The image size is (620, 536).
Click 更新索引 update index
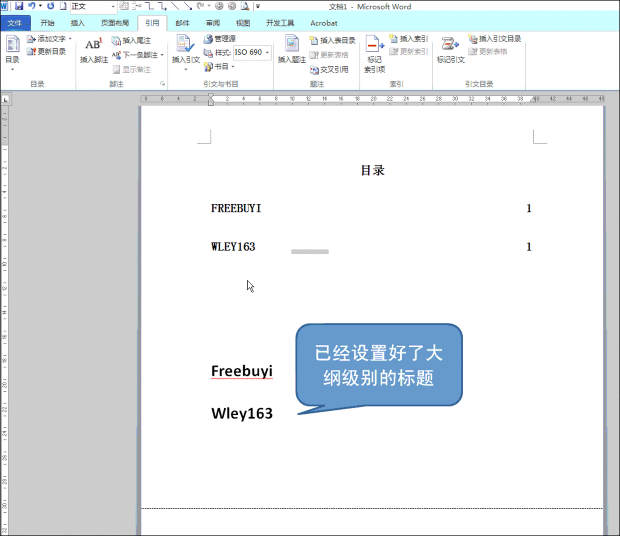[x=409, y=51]
